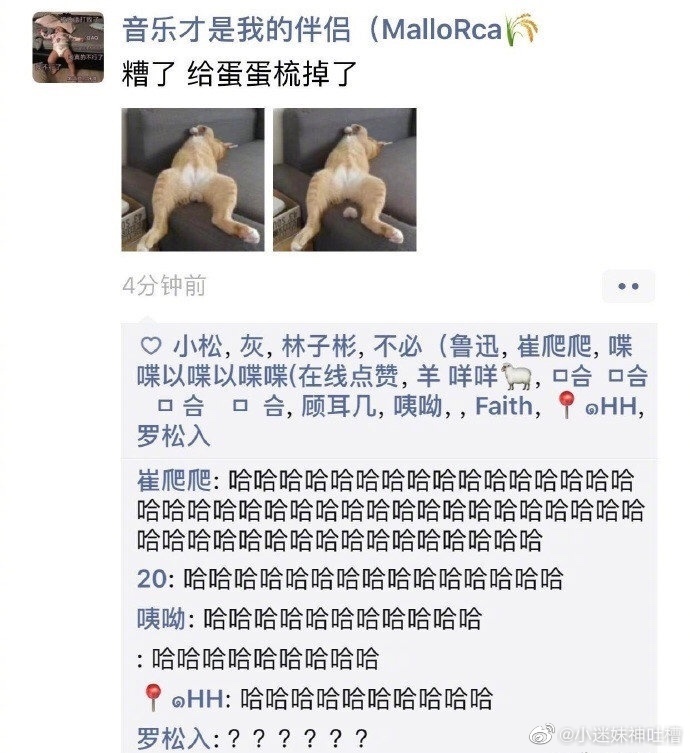
Task: Tap the Weibo logo watermark
Action: pyautogui.click(x=542, y=734)
